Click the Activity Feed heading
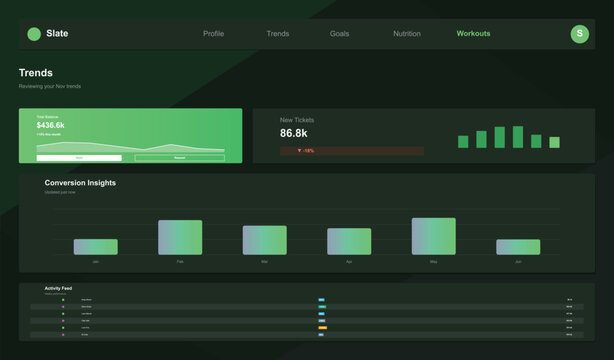The height and width of the screenshot is (360, 614). [58, 288]
